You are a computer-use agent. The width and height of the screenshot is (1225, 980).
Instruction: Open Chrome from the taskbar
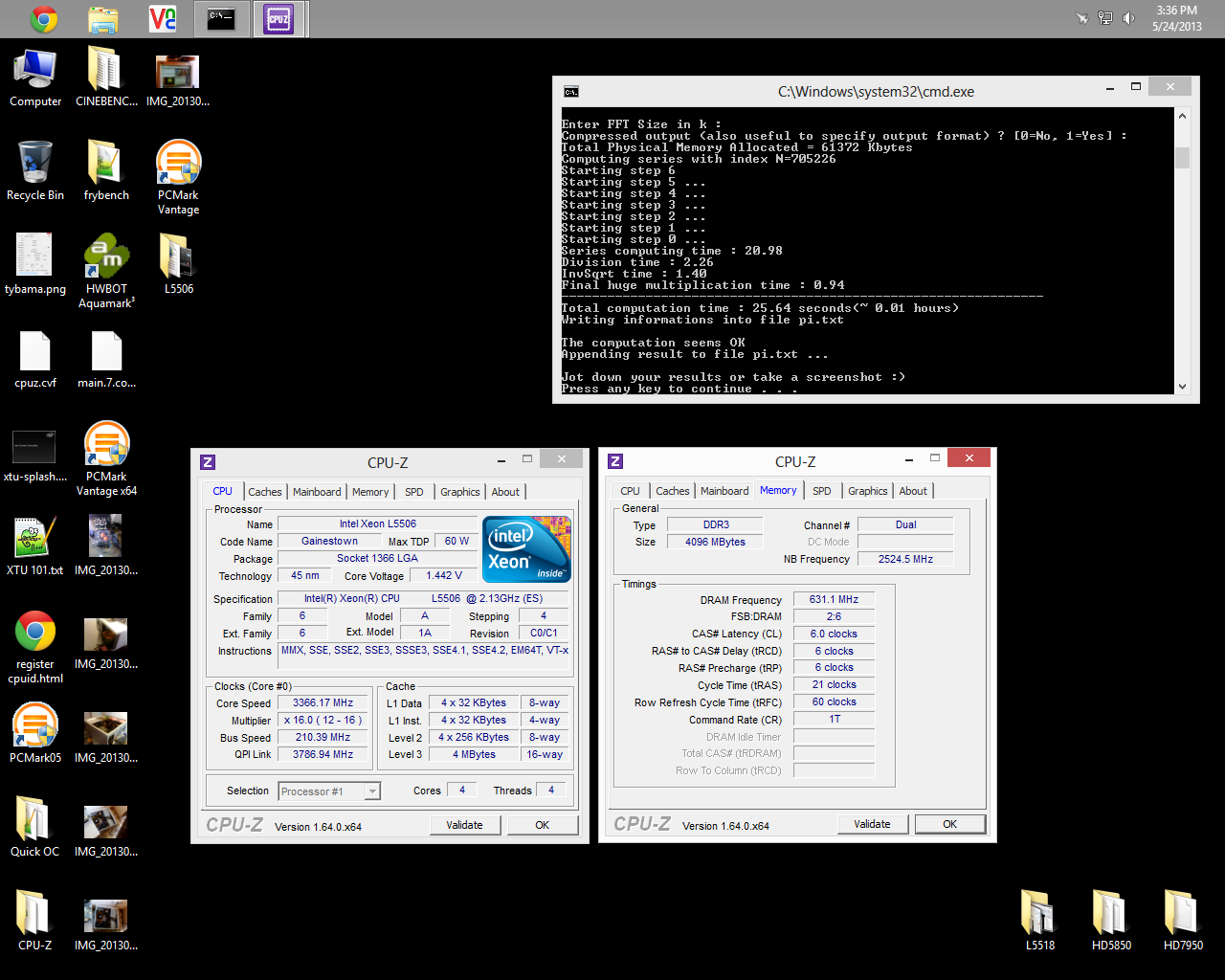[44, 18]
